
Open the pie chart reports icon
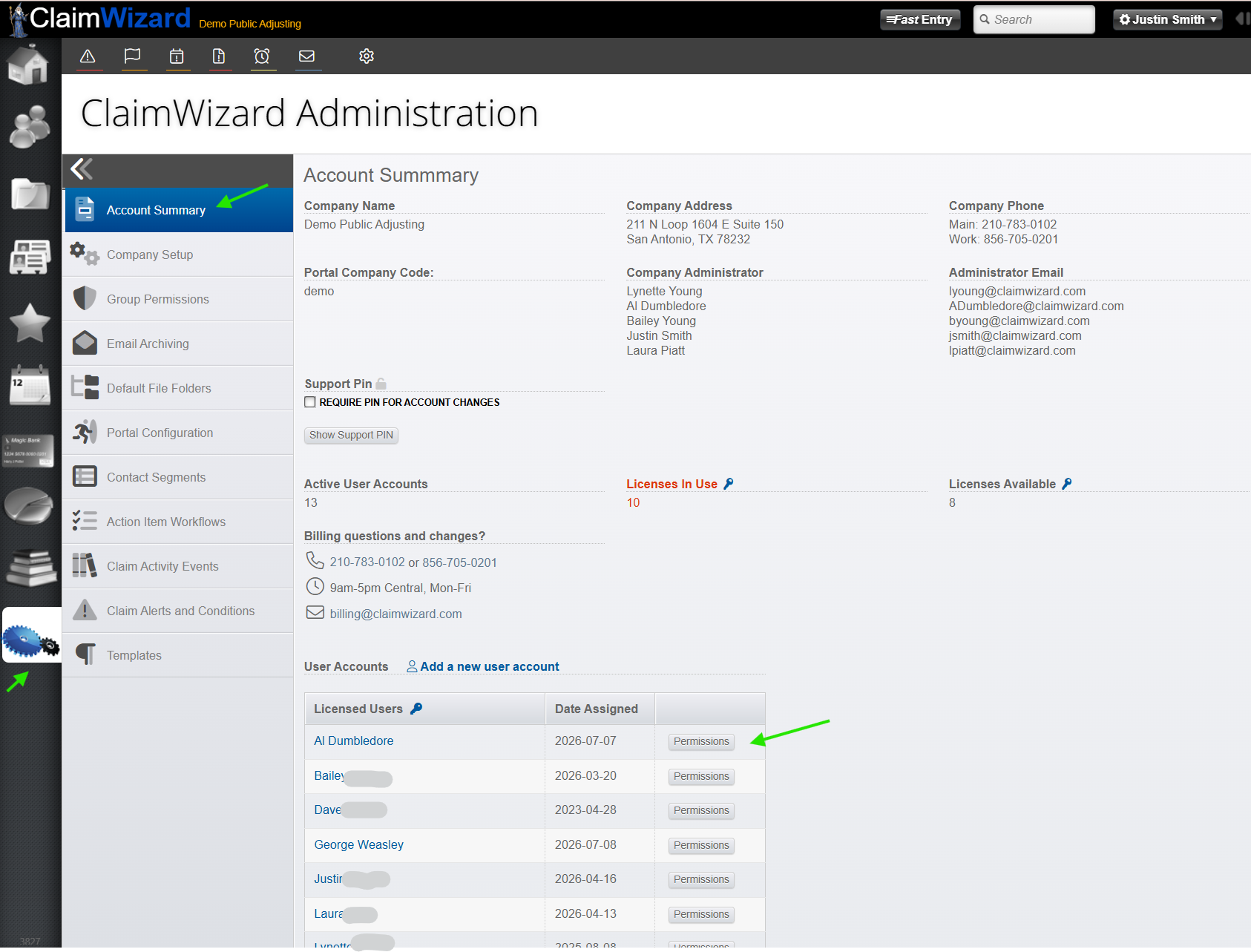pos(28,505)
